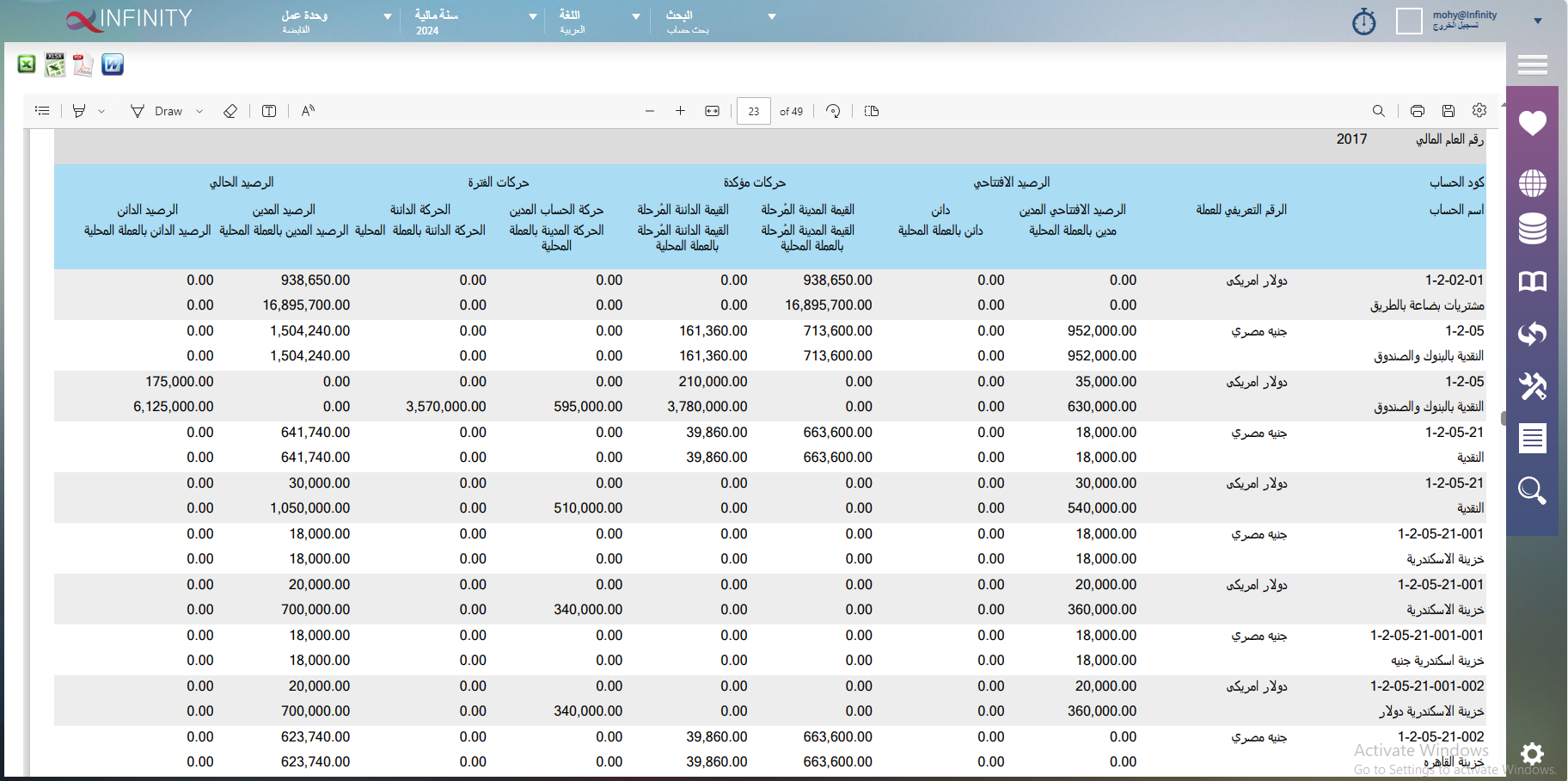Click the PDF vertical scrollbar thumb

(x=1504, y=418)
